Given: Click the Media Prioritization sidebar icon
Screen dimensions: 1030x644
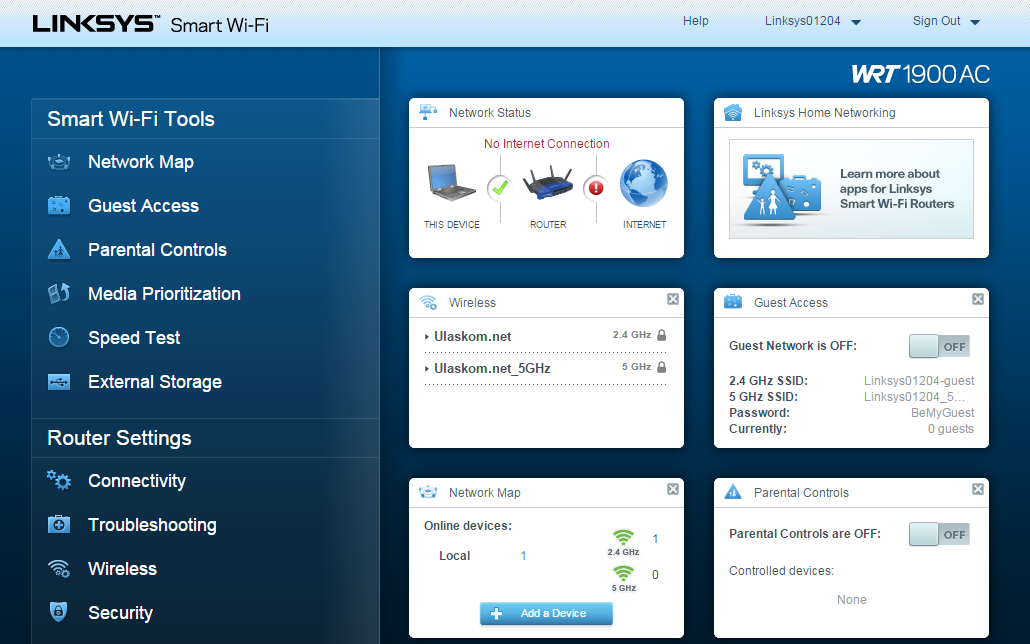Looking at the screenshot, I should click(x=59, y=294).
